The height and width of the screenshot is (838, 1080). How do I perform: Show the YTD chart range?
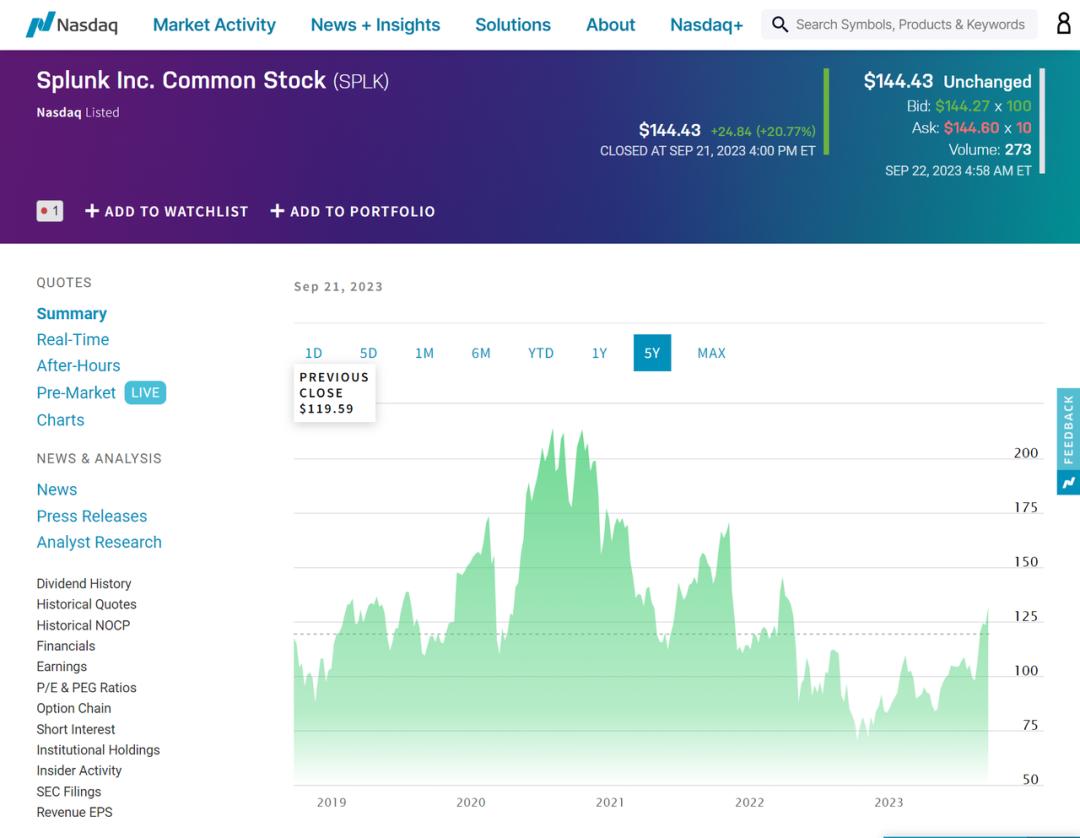click(x=541, y=353)
